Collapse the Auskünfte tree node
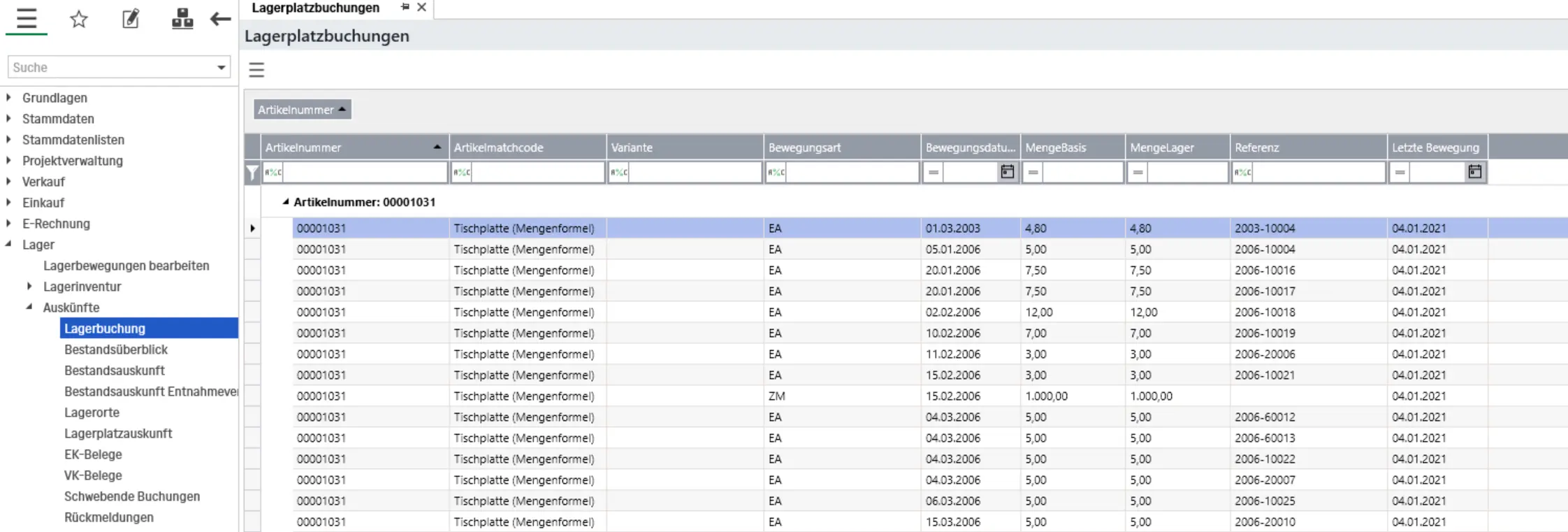 click(x=29, y=308)
